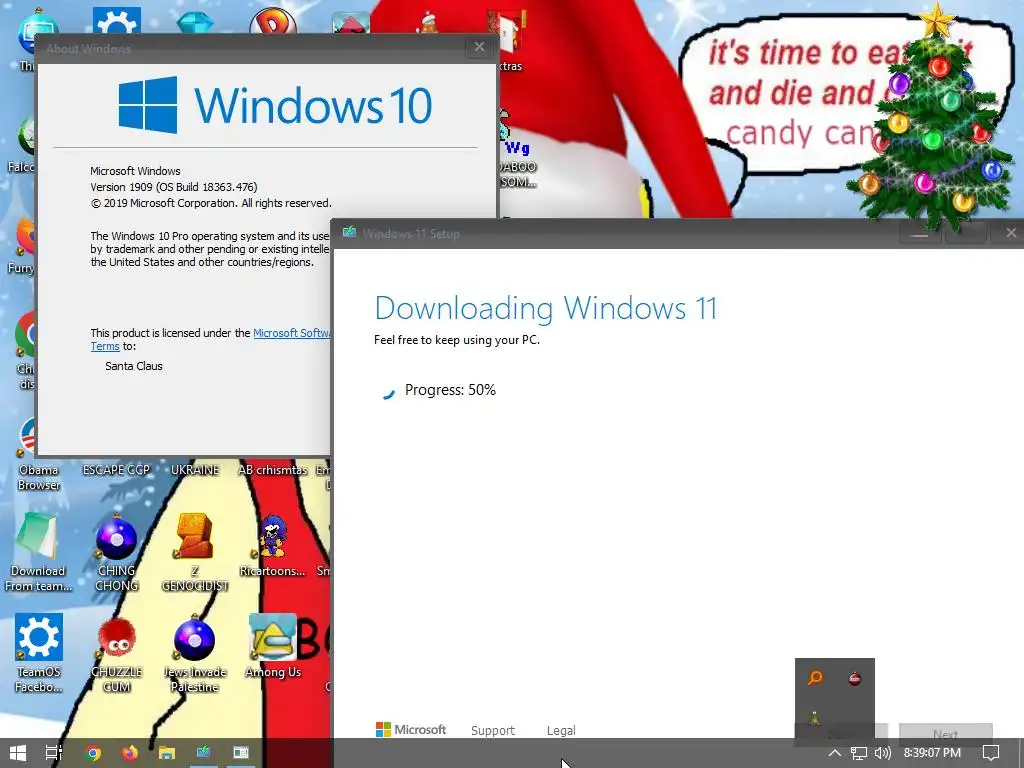Open the white gear desktop icon at top
The width and height of the screenshot is (1024, 768).
[116, 21]
